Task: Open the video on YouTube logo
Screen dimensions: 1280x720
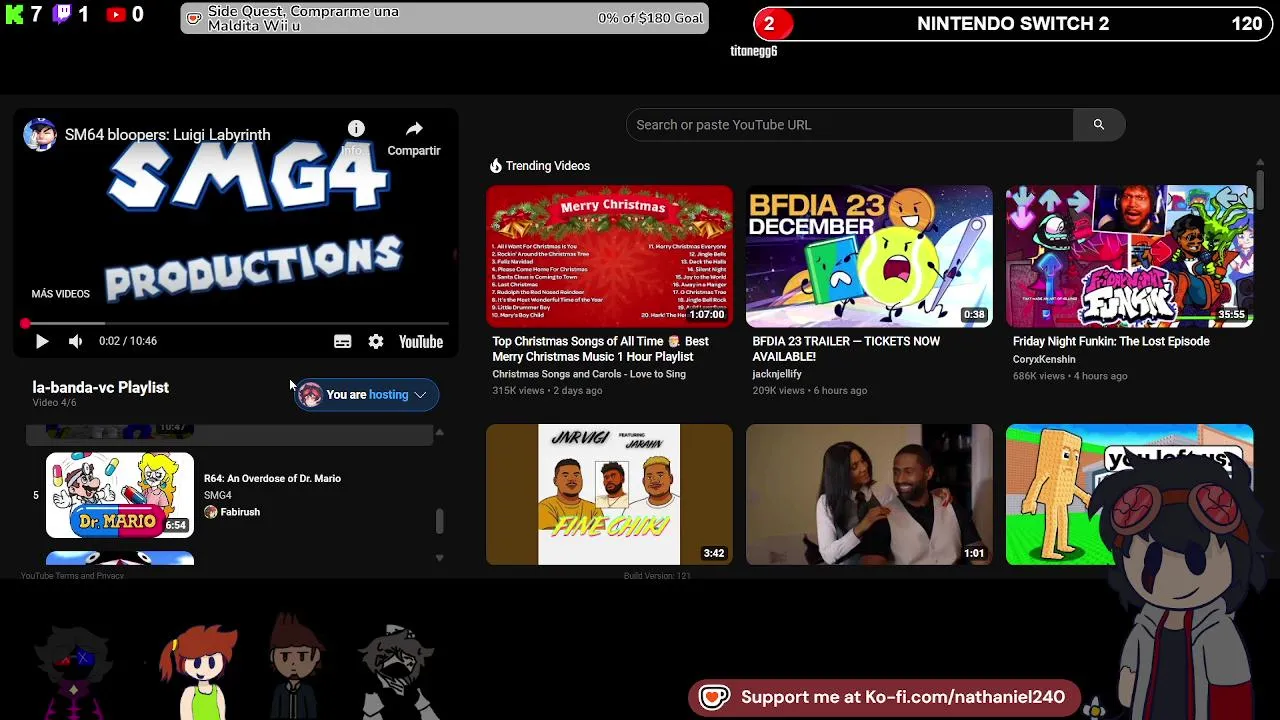Action: (x=421, y=342)
